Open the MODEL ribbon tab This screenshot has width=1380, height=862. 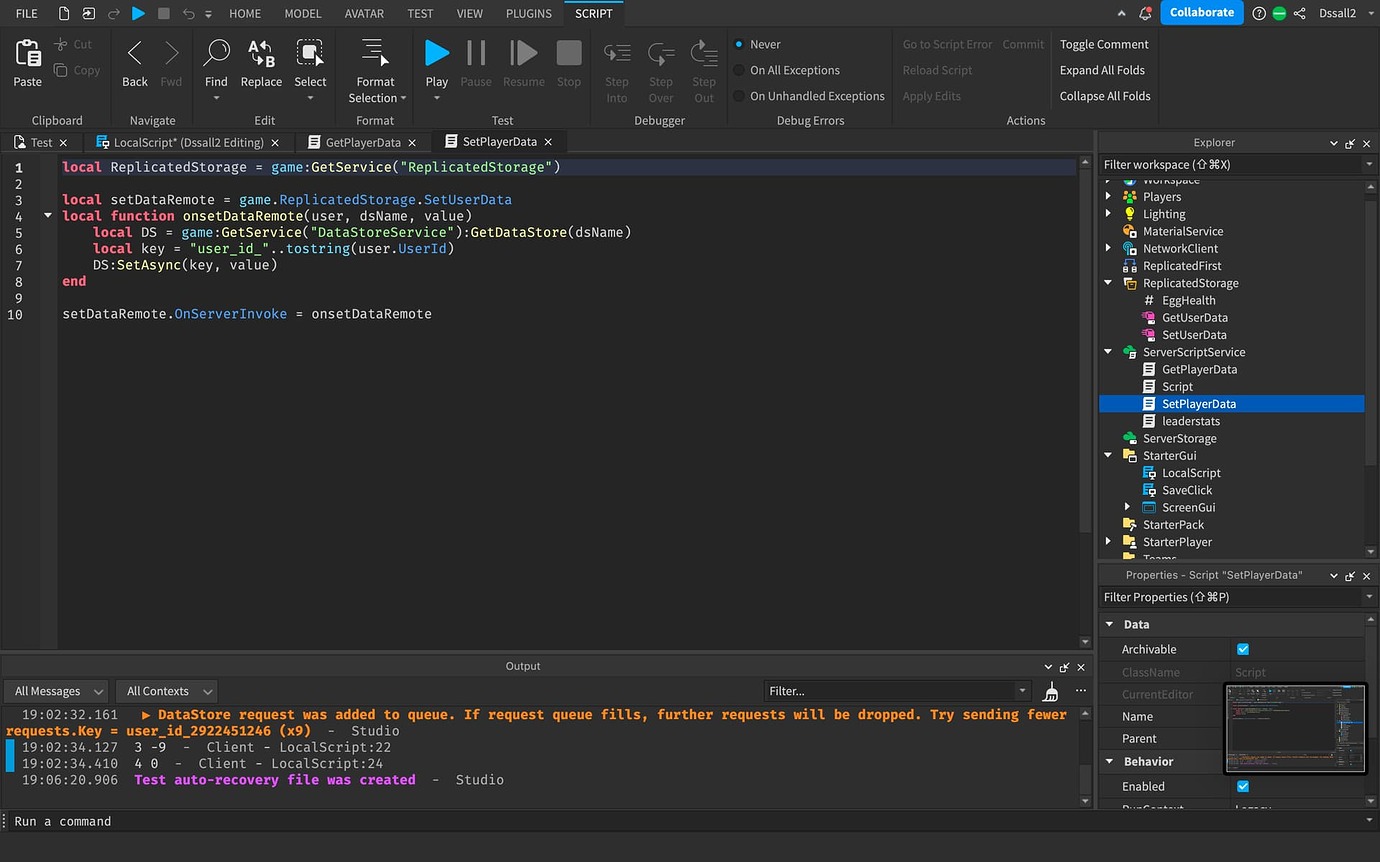[x=303, y=14]
